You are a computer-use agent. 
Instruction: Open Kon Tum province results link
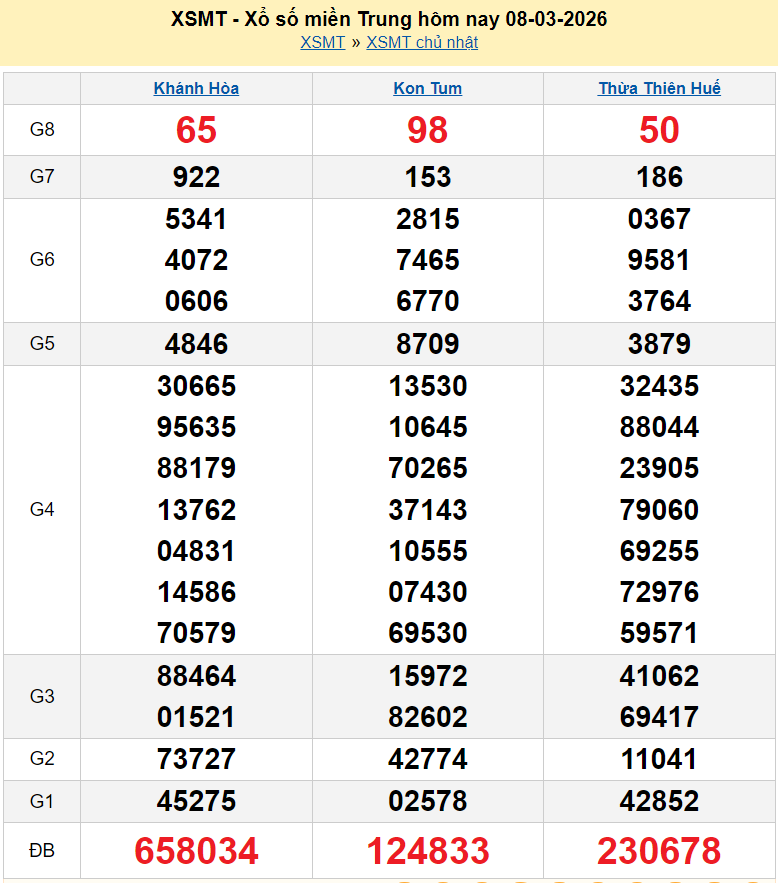428,88
